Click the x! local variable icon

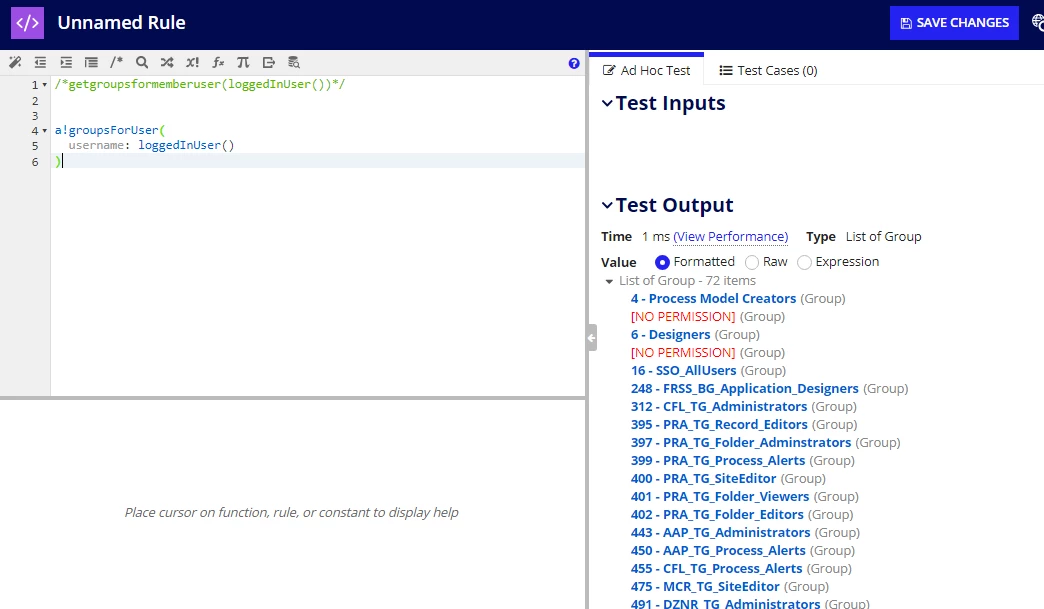point(192,63)
